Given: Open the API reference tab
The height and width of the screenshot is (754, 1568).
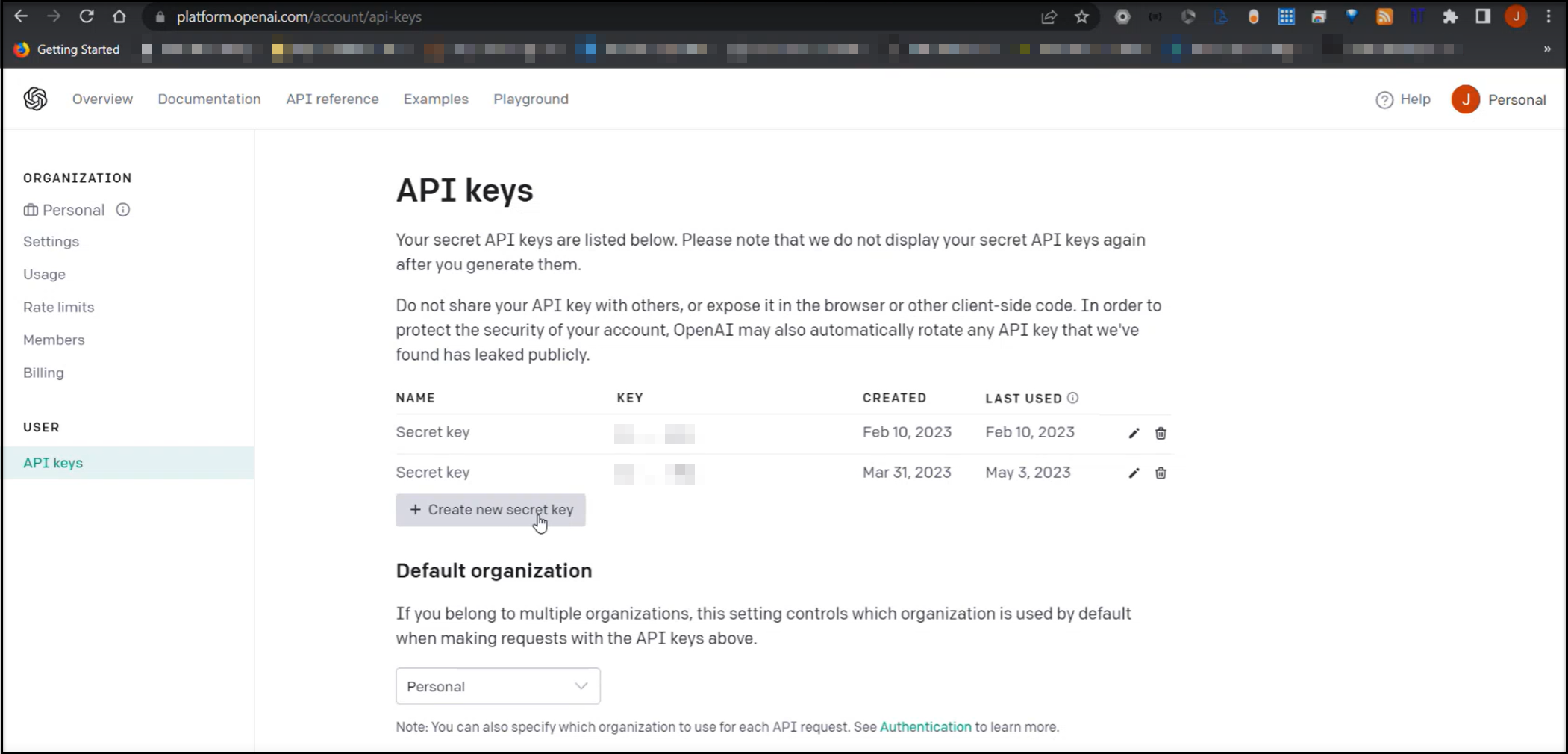Looking at the screenshot, I should pyautogui.click(x=332, y=99).
